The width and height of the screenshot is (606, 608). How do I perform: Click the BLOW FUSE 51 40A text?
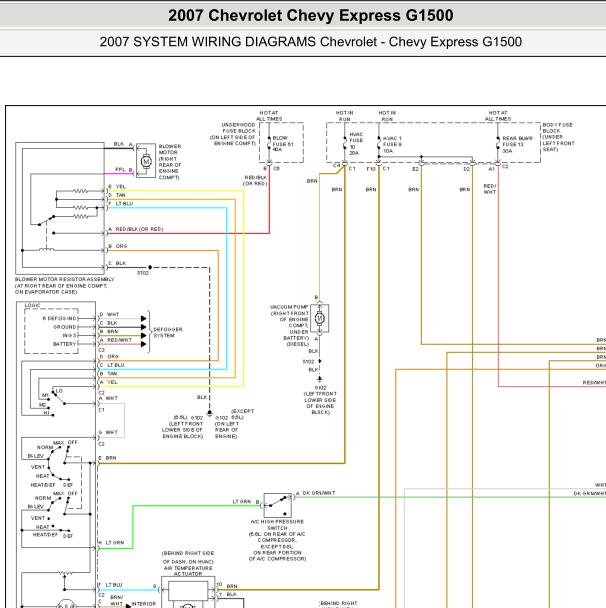(283, 144)
